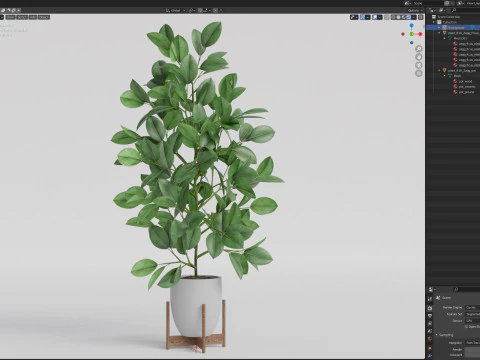This screenshot has width=480, height=360.
Task: Open the Device dropdown
Action: 472,321
